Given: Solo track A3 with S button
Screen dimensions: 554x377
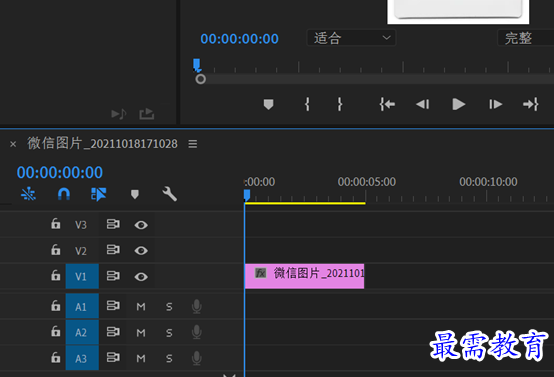Looking at the screenshot, I should [169, 358].
